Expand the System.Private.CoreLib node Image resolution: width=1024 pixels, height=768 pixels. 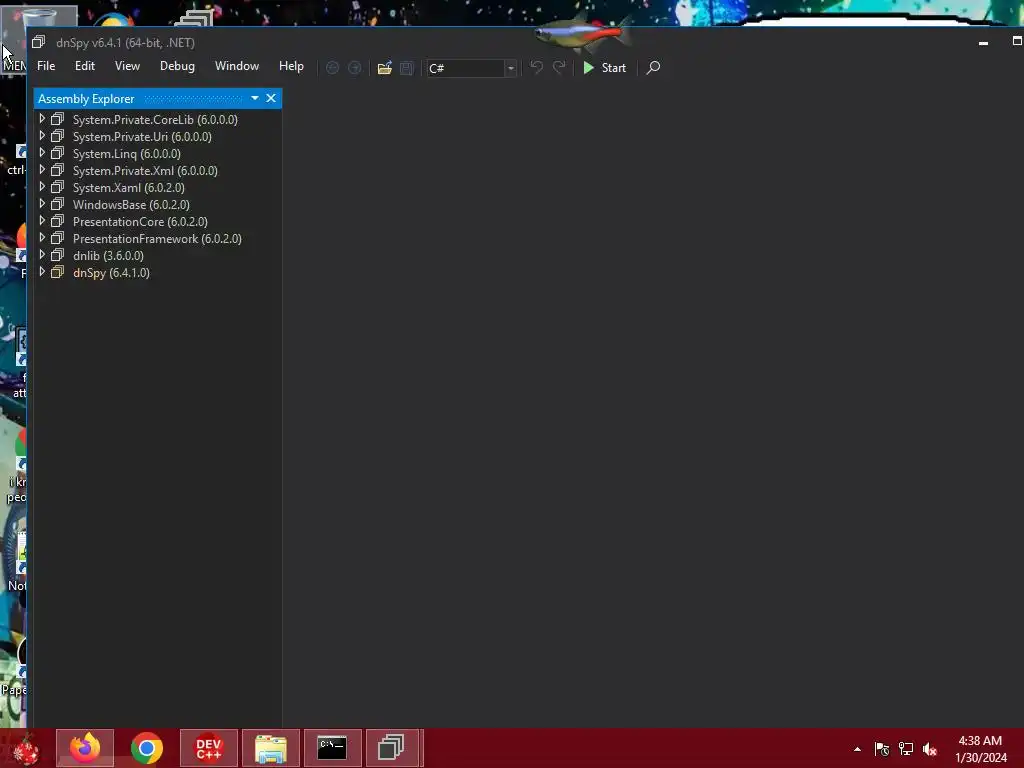(42, 119)
